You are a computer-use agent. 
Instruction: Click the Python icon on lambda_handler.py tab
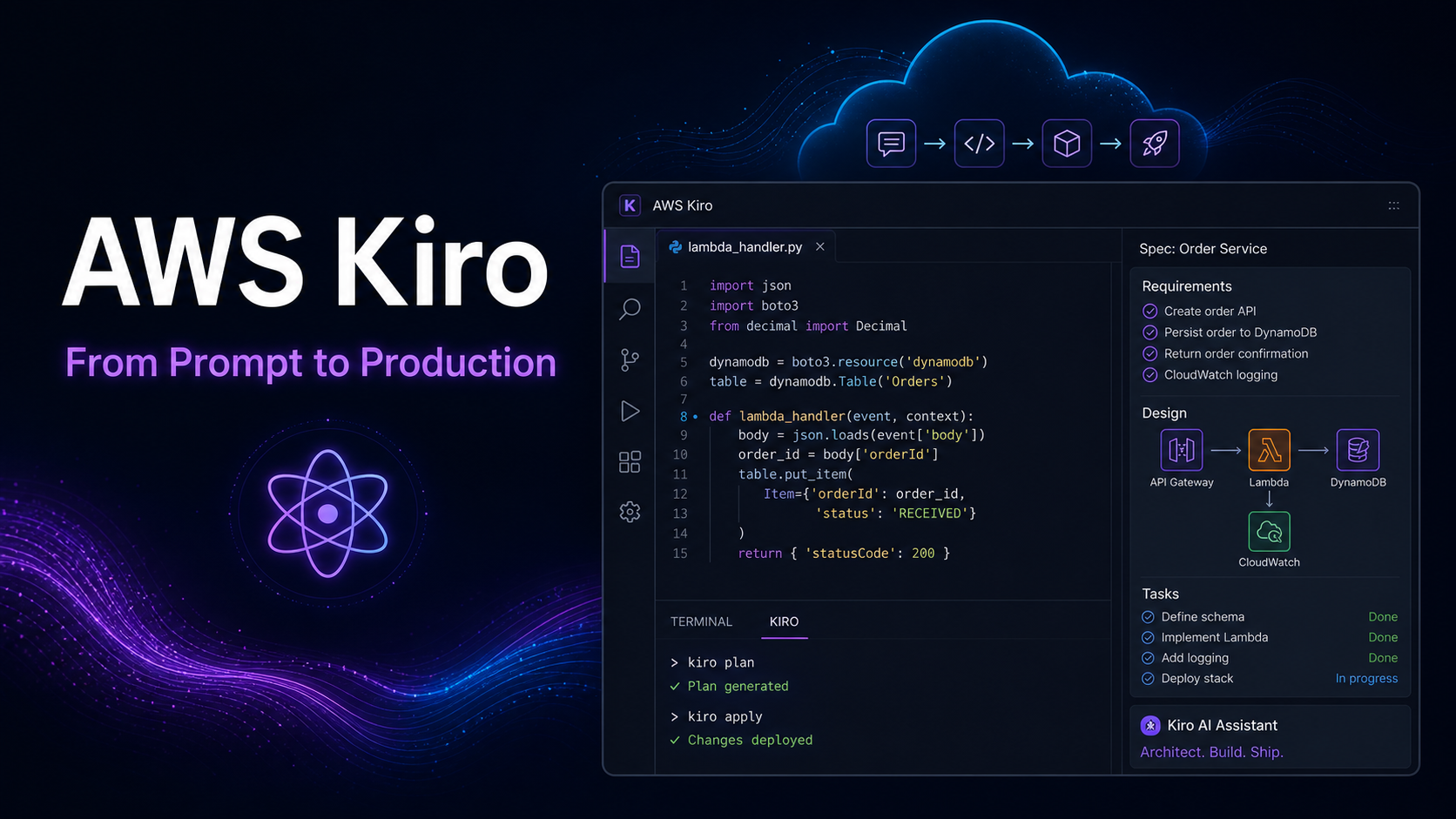pyautogui.click(x=675, y=247)
